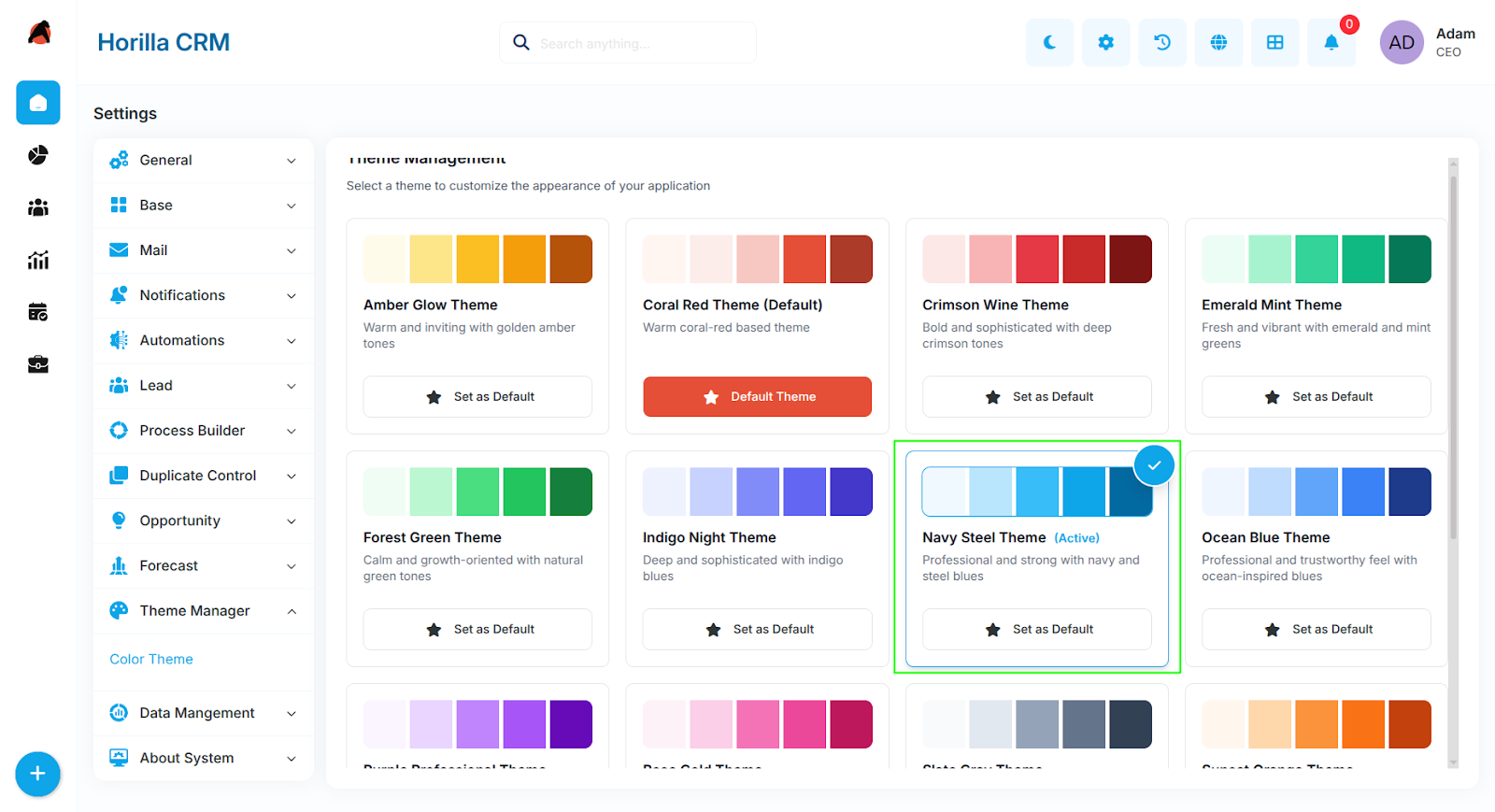The height and width of the screenshot is (812, 1495).
Task: Expand the General settings section
Action: (204, 160)
